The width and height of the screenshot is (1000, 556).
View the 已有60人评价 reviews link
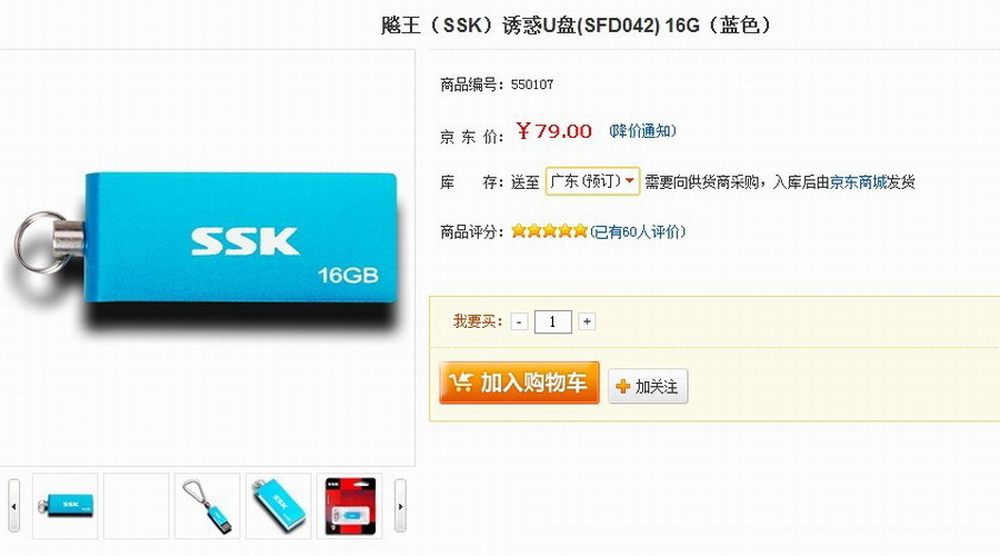tap(638, 231)
